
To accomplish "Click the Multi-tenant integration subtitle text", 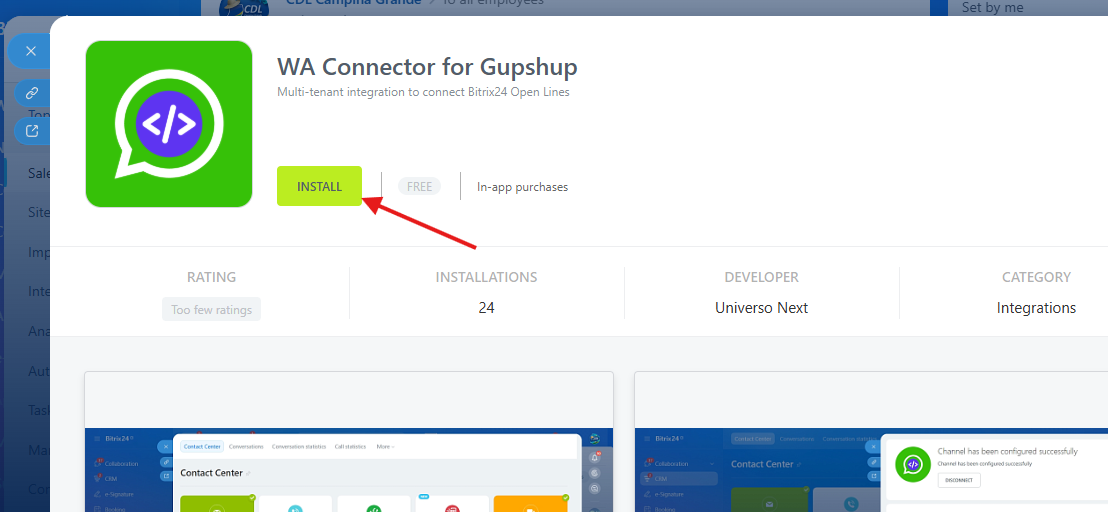I will (x=423, y=93).
